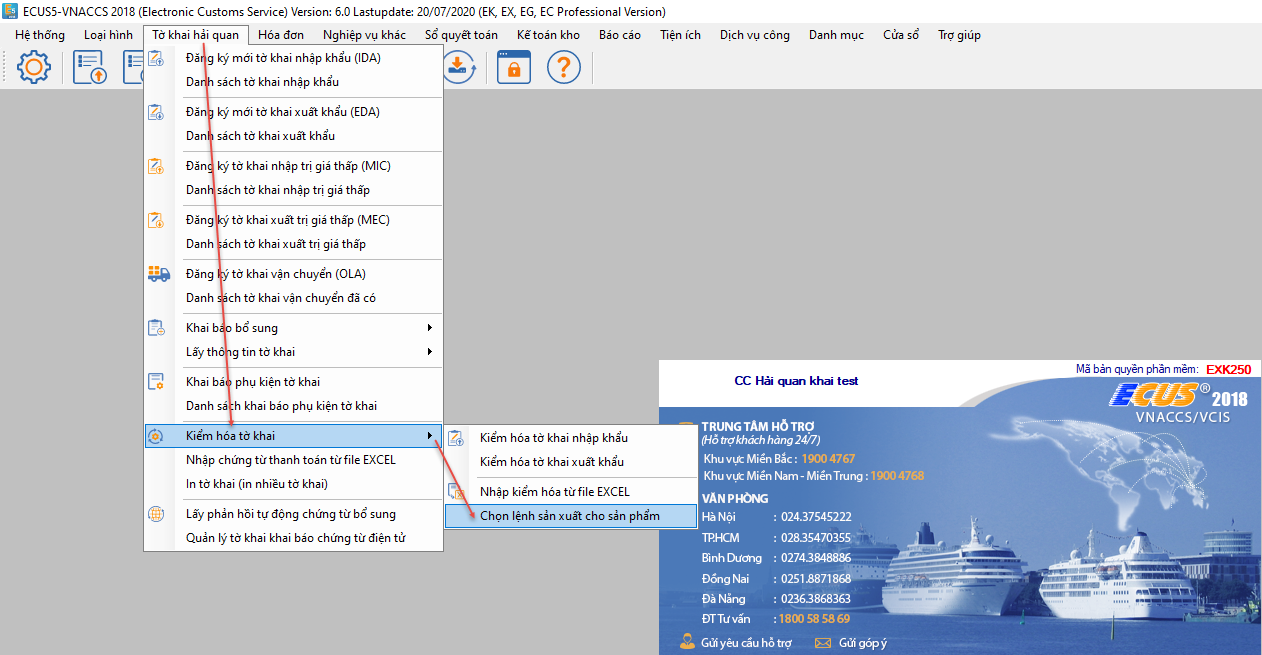Click the icon beside Đăng ký mới tờ khai xuất khẩu (EDA)
Screen dimensions: 1262x655
click(x=157, y=112)
